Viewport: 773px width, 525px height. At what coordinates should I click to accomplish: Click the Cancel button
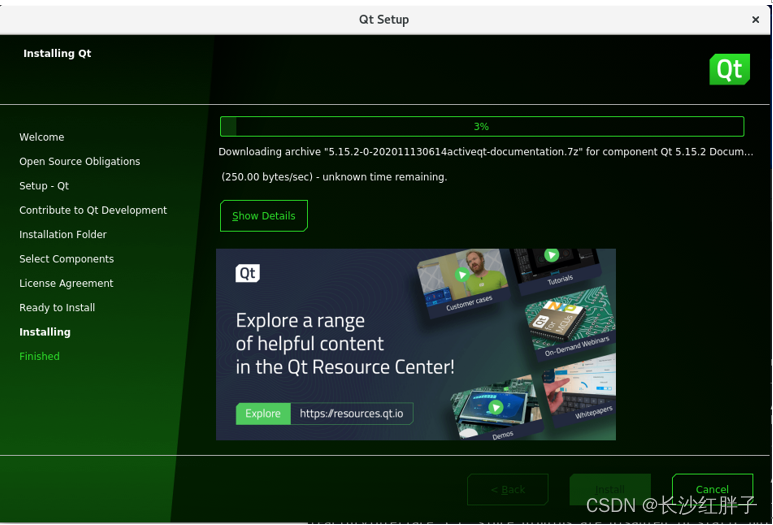point(712,489)
